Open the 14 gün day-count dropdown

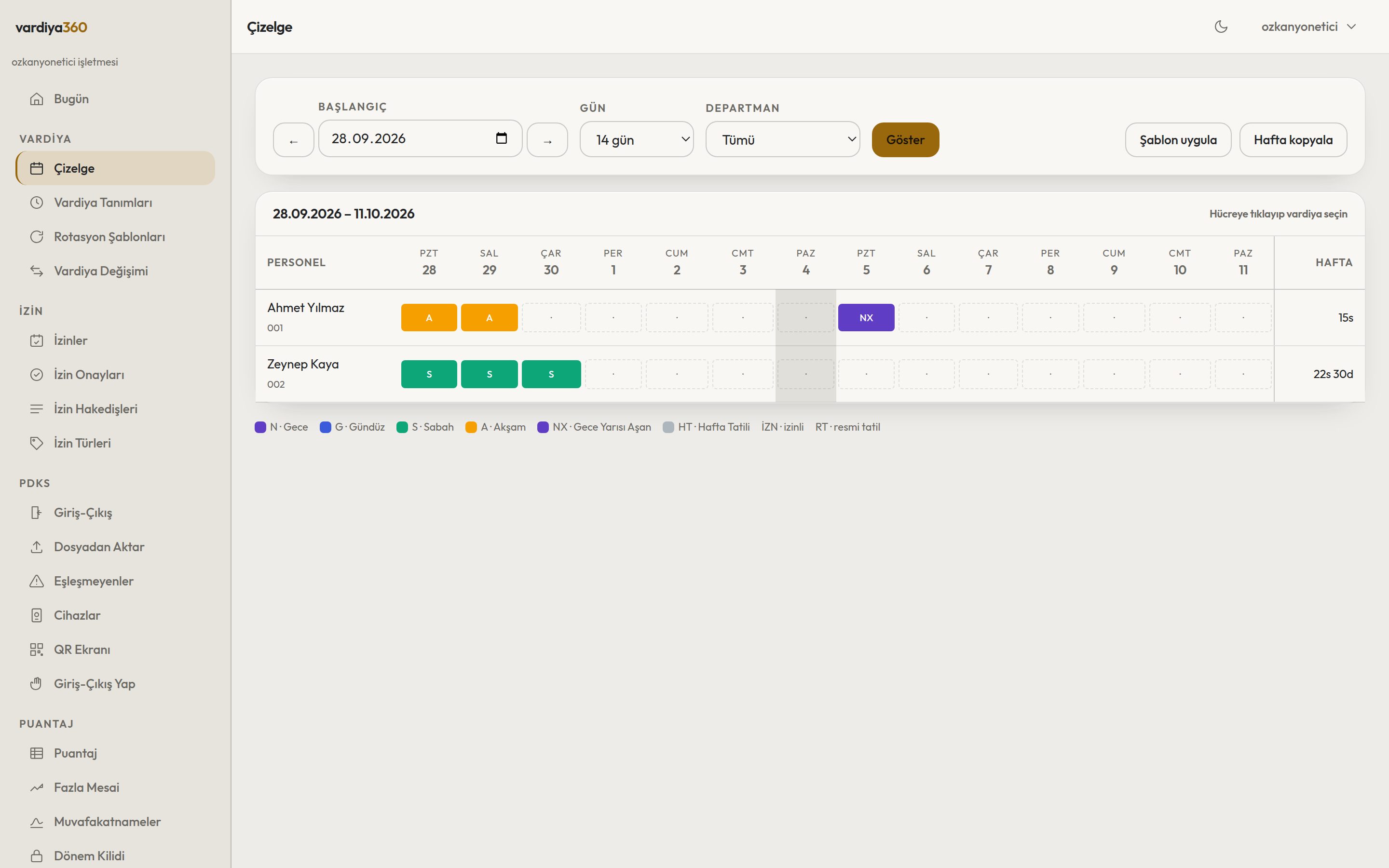pyautogui.click(x=637, y=139)
